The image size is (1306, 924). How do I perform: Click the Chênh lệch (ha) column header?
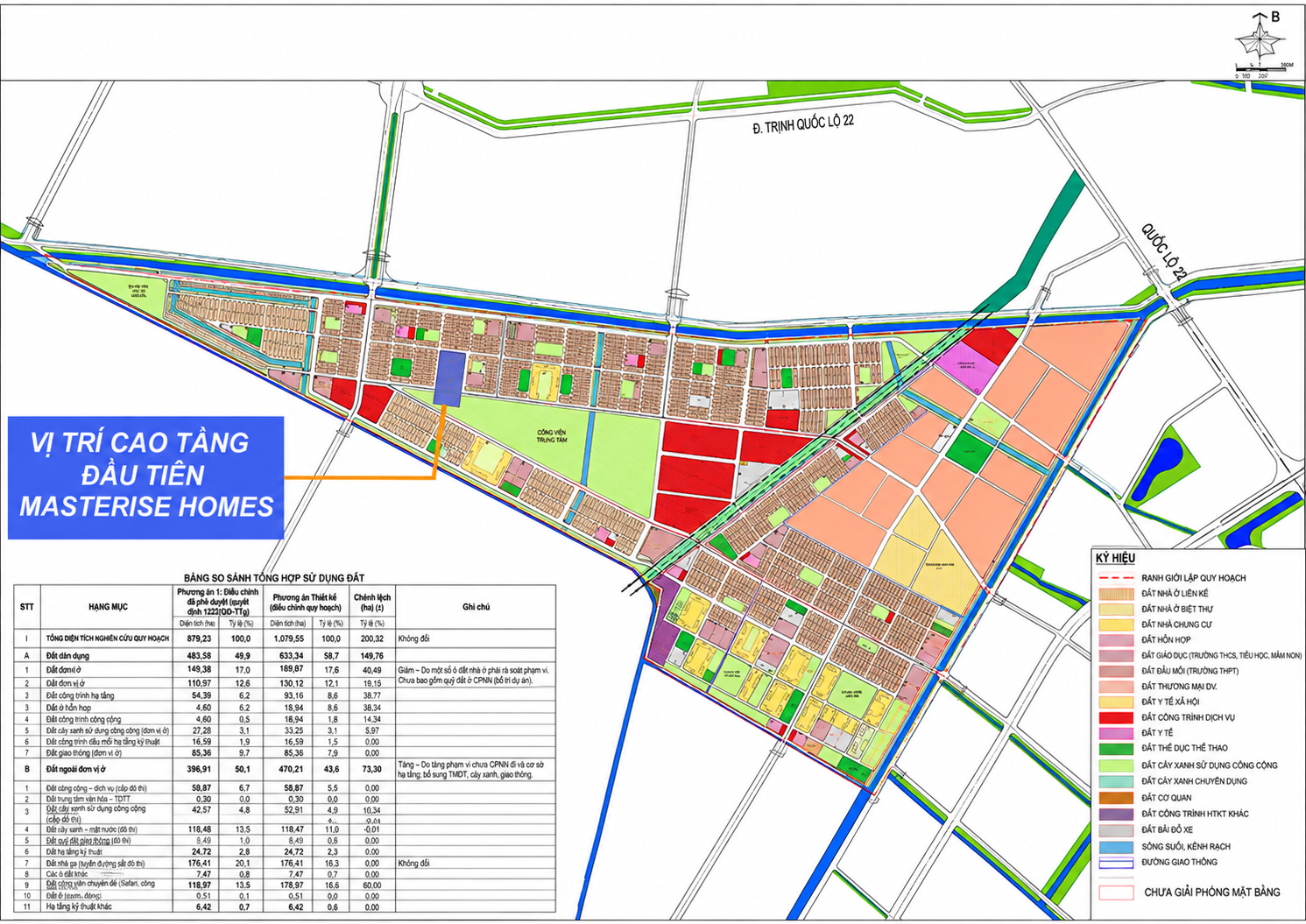372,602
